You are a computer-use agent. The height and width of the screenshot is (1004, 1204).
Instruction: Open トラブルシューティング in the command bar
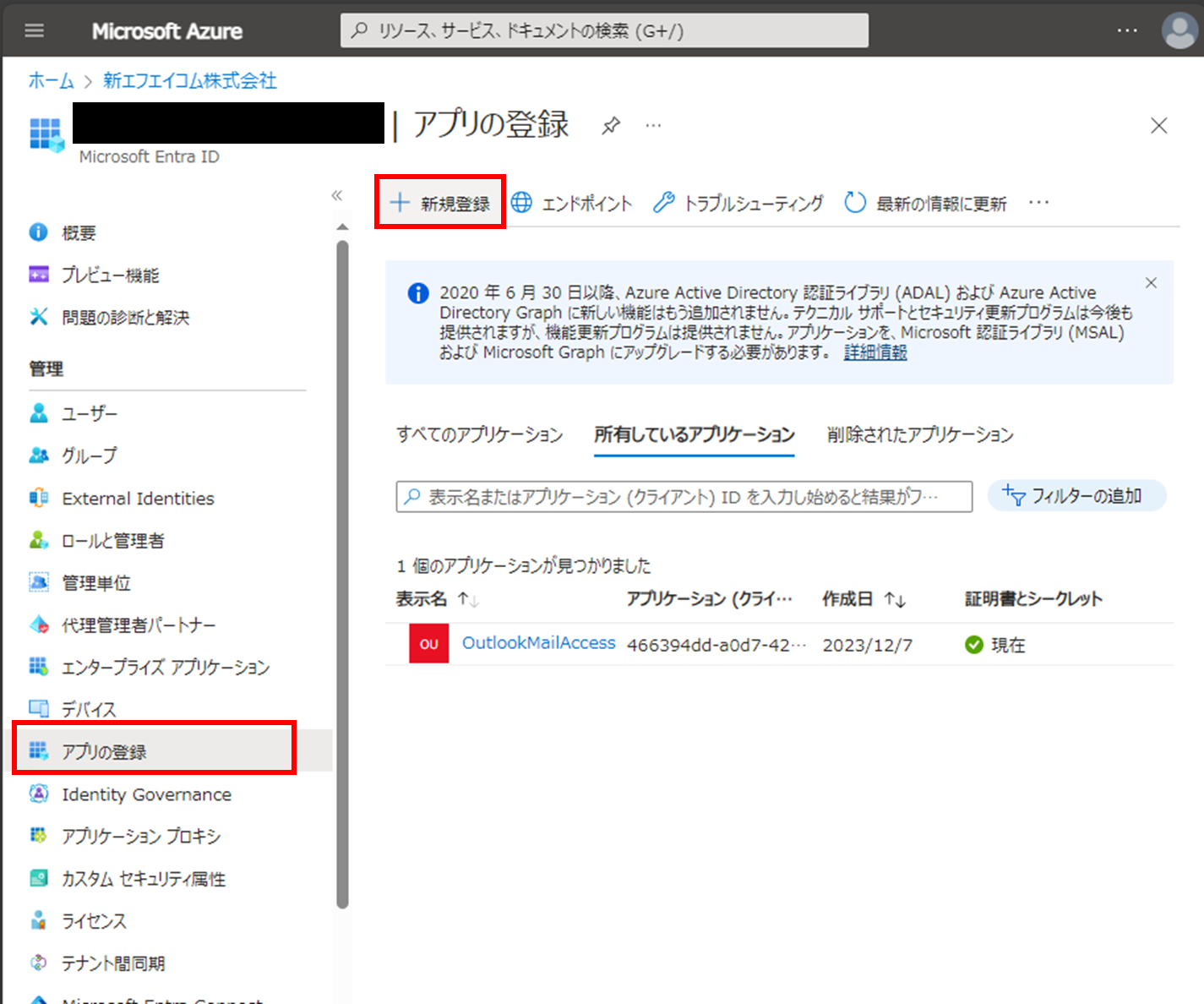click(738, 203)
